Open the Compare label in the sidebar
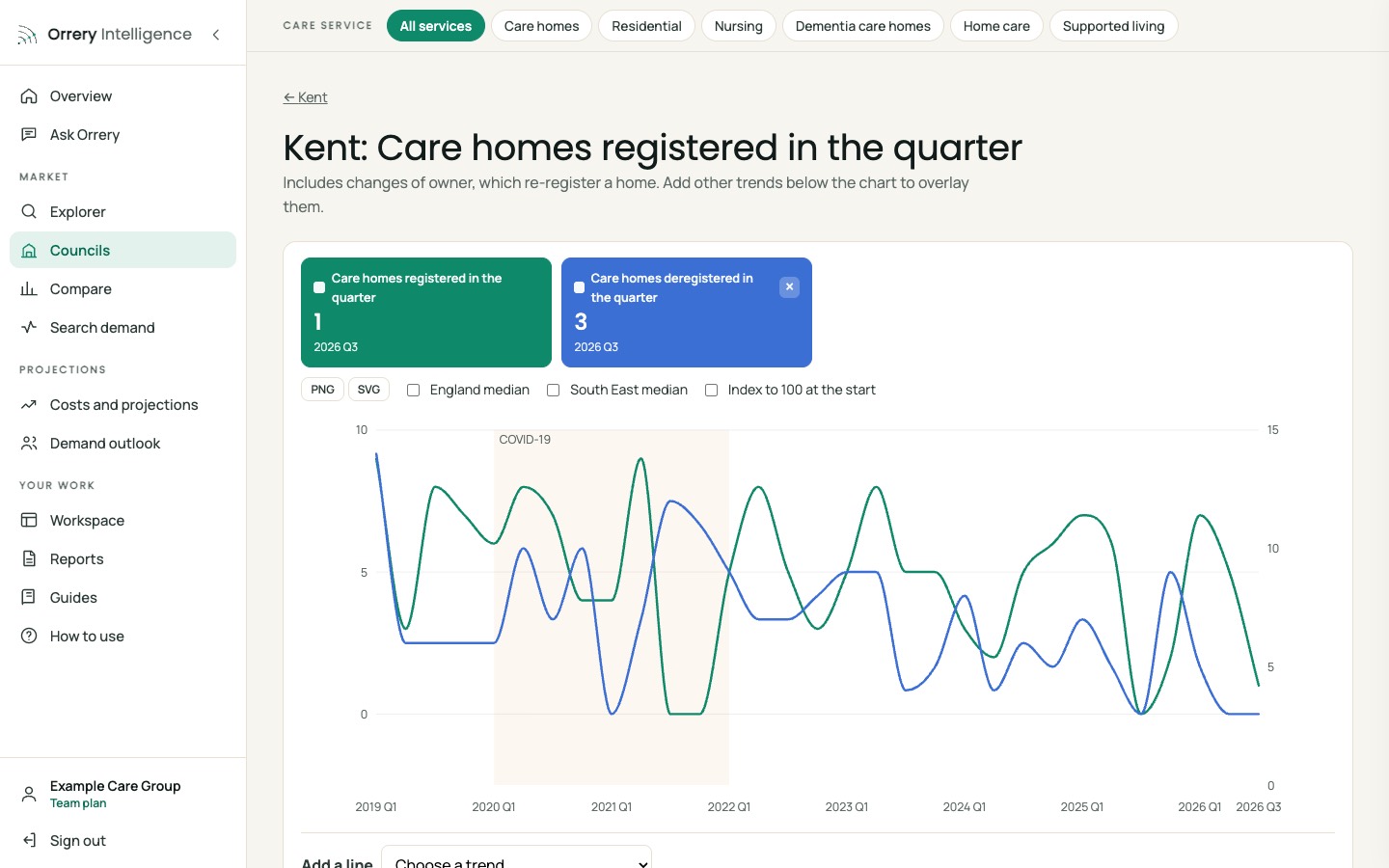The height and width of the screenshot is (868, 1389). point(81,289)
